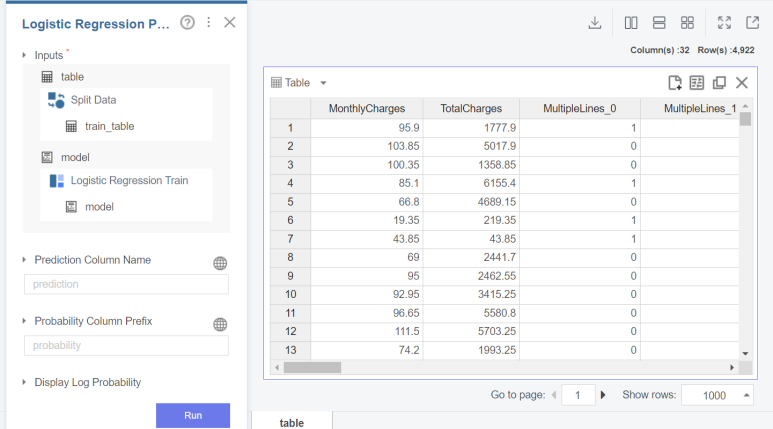
Task: Download the table data
Action: 595,23
